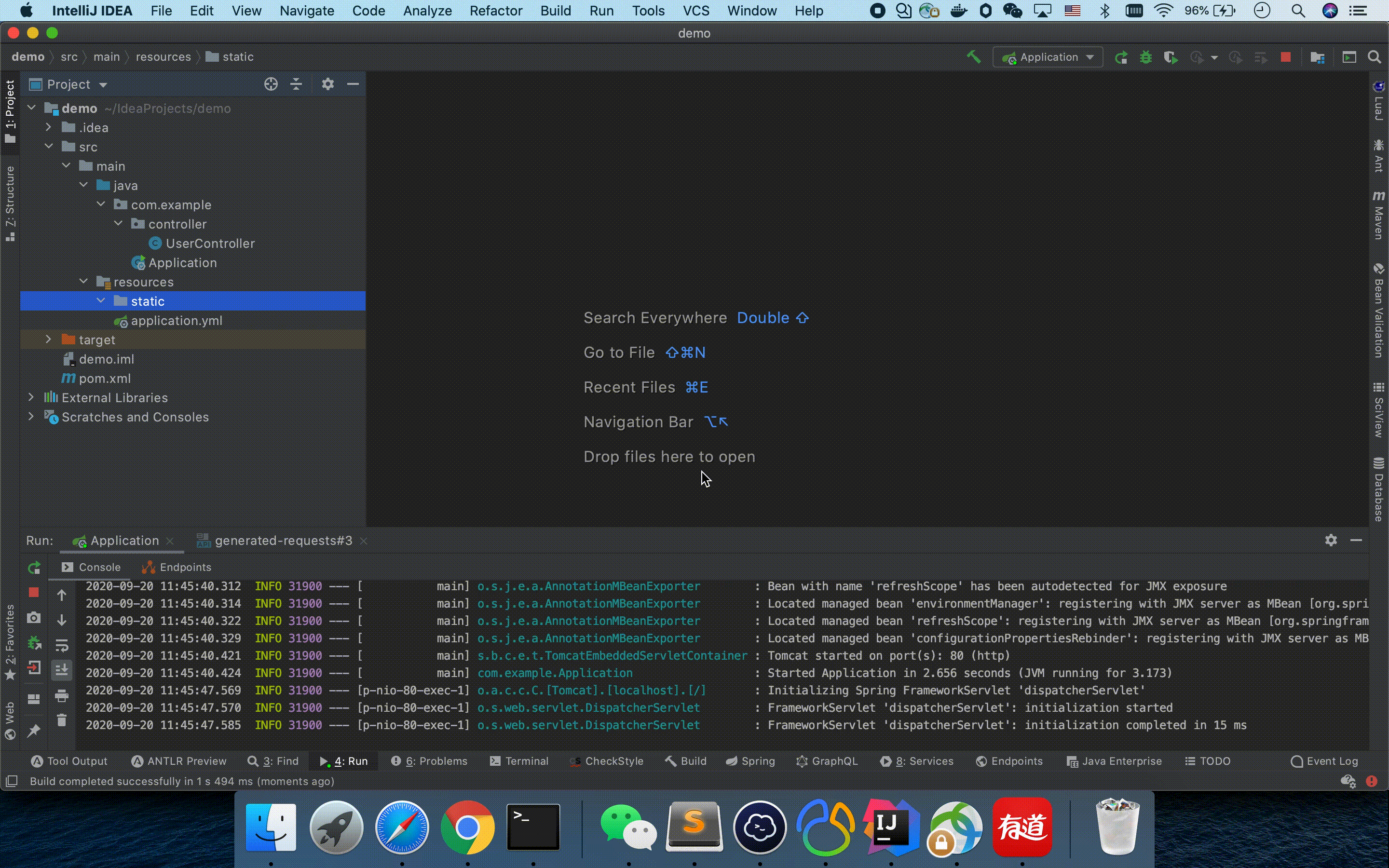This screenshot has height=868, width=1389.
Task: Select the UserController class in tree
Action: click(x=209, y=244)
